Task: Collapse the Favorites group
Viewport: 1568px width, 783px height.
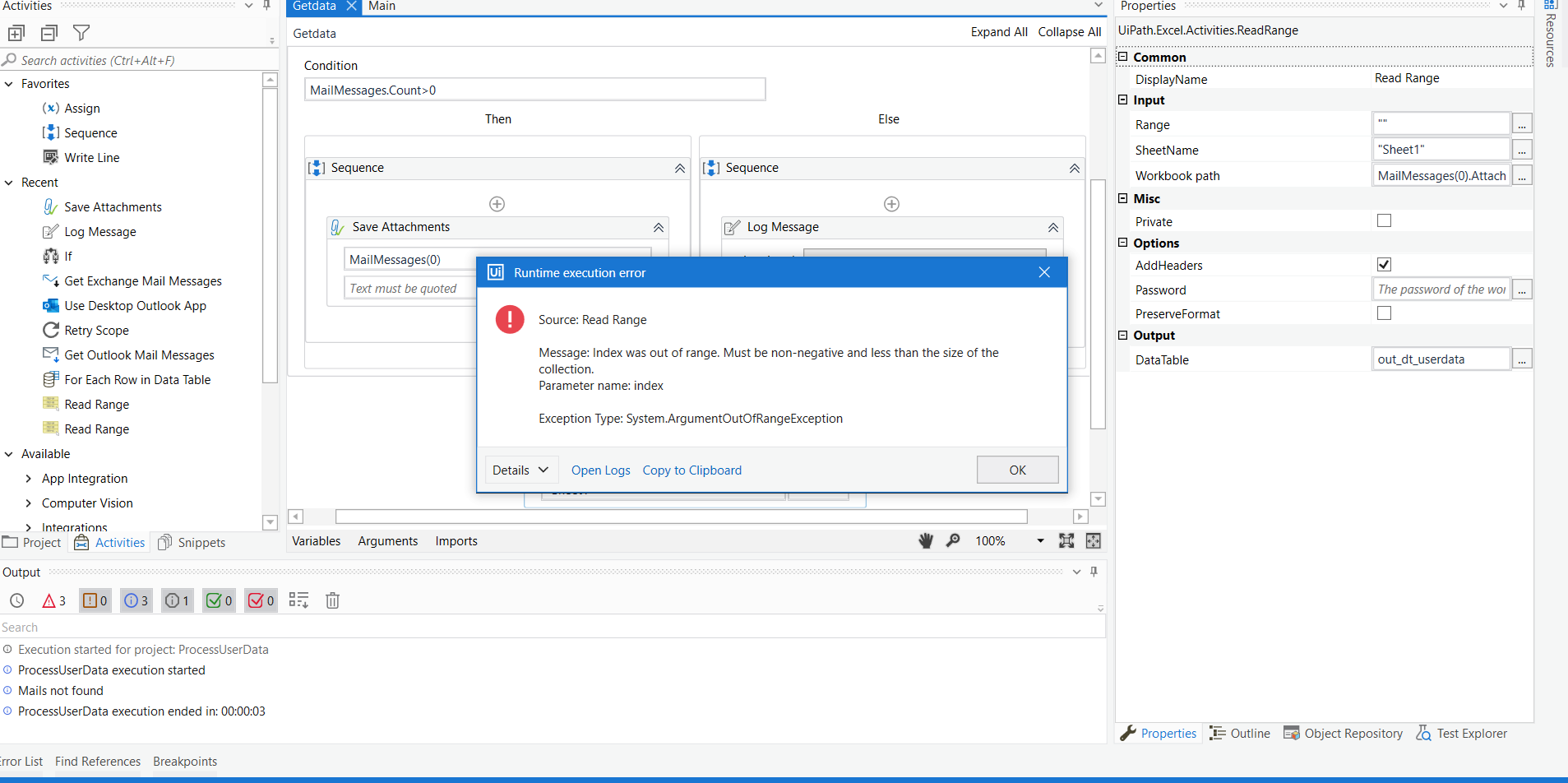Action: (x=9, y=84)
